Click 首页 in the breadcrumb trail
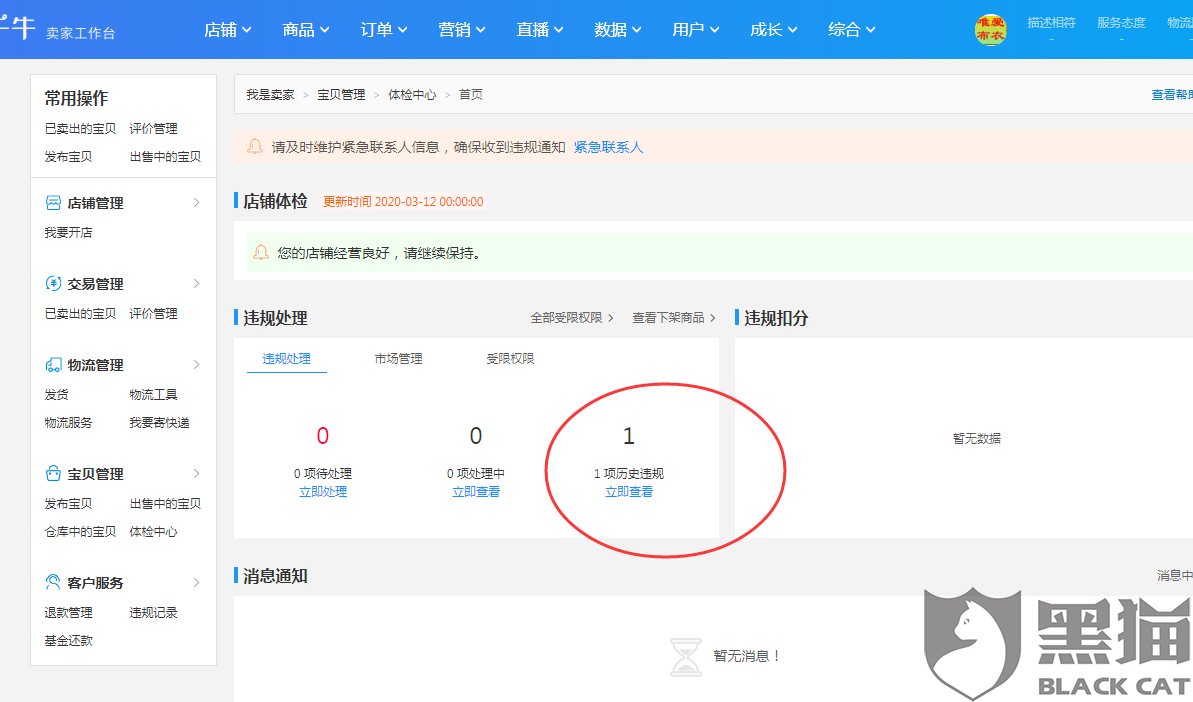This screenshot has width=1193, height=702. 470,94
